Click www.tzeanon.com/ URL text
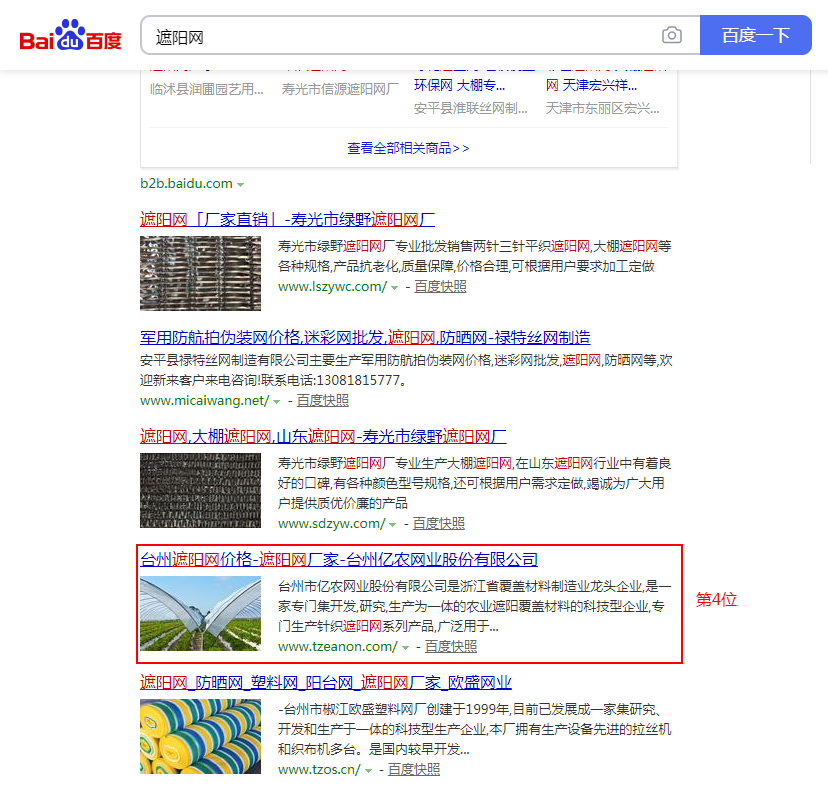The height and width of the screenshot is (791, 828). pos(337,647)
